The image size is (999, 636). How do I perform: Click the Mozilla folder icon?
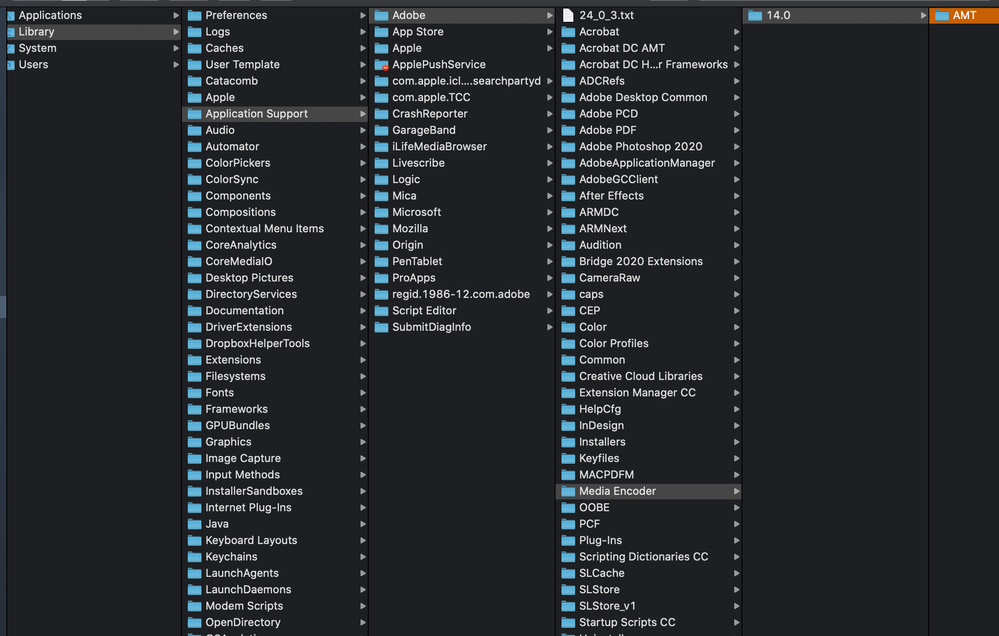[382, 229]
